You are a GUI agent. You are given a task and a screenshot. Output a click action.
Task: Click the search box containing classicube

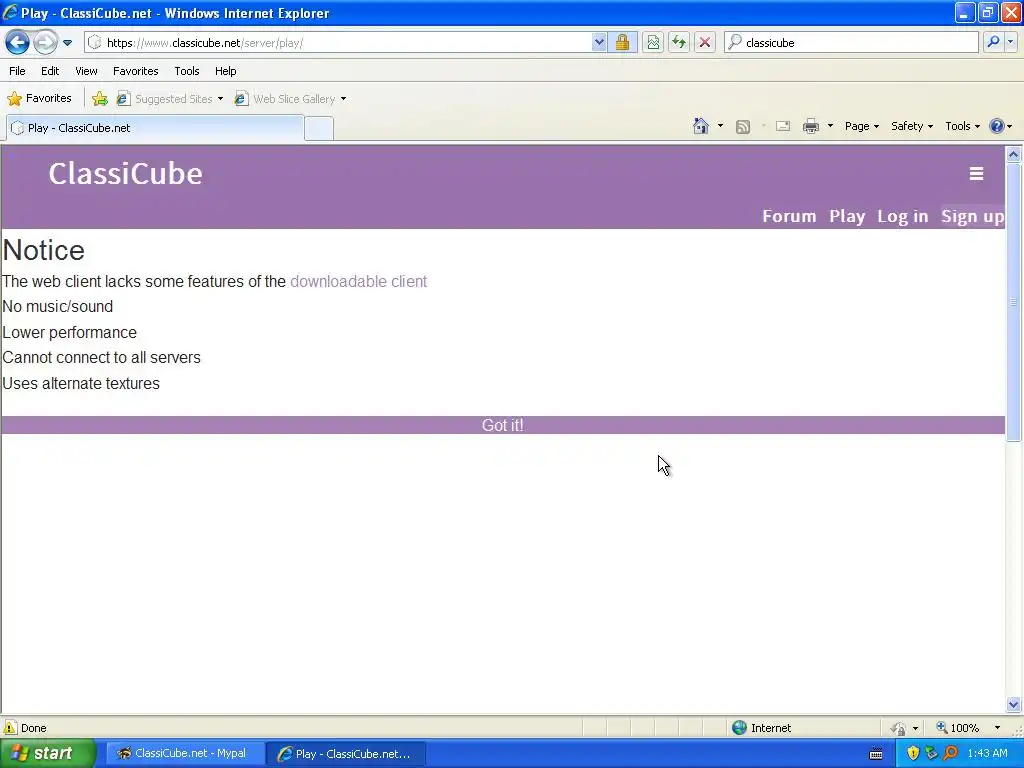coord(851,42)
